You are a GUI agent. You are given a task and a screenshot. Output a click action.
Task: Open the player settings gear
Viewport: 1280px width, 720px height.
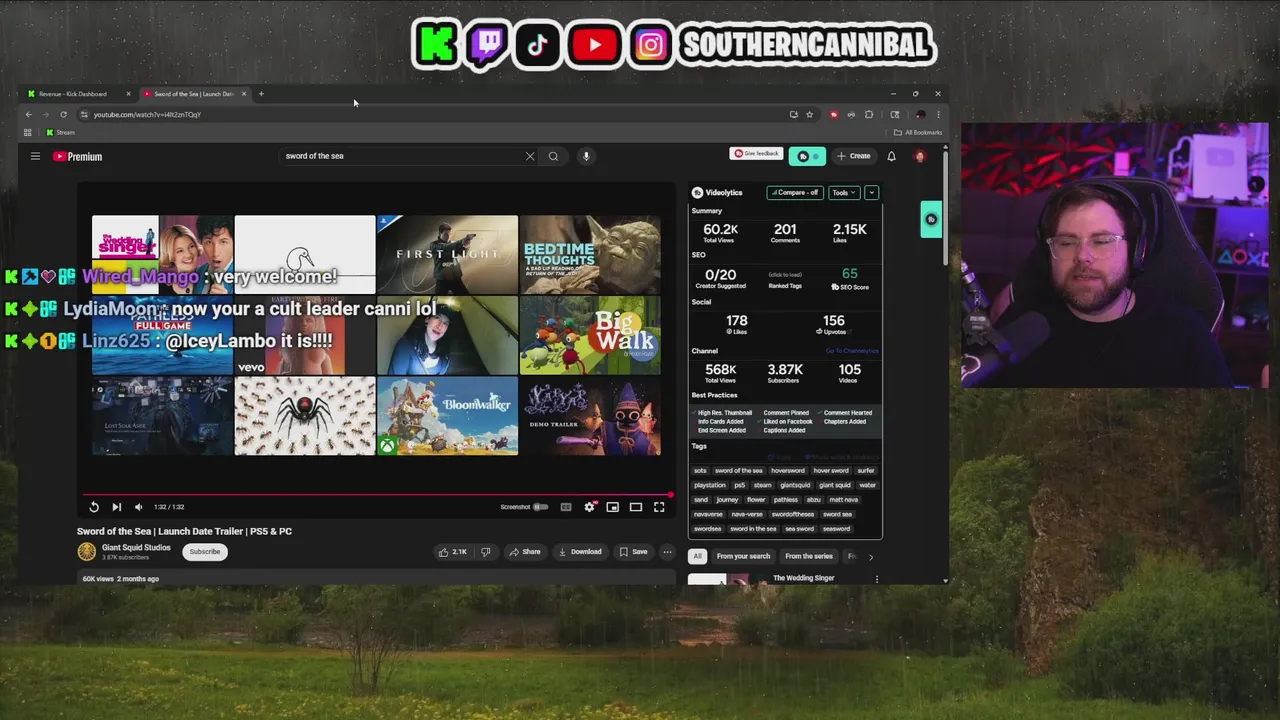click(589, 507)
